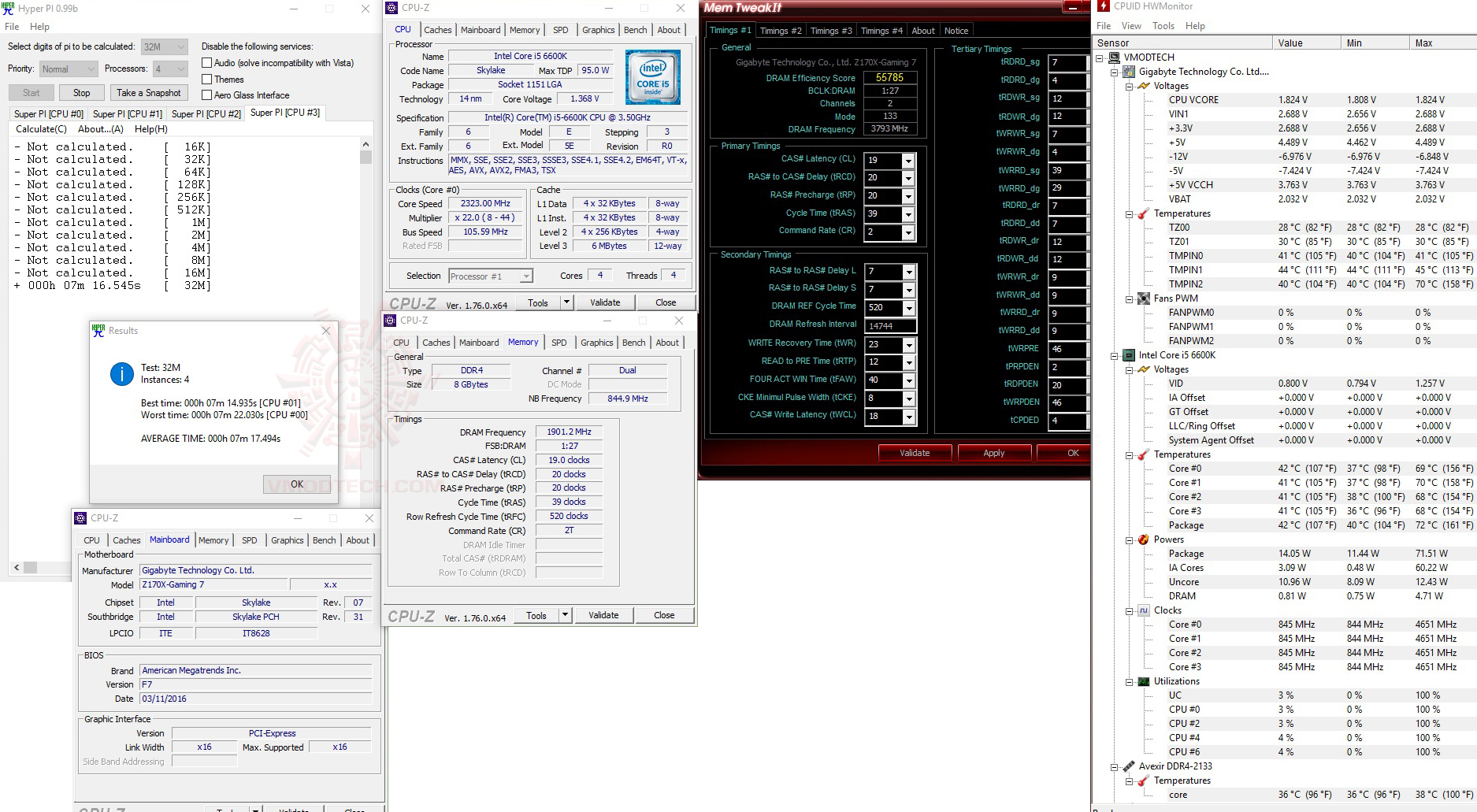
Task: Open the View menu in HWMonitor
Action: (1131, 26)
